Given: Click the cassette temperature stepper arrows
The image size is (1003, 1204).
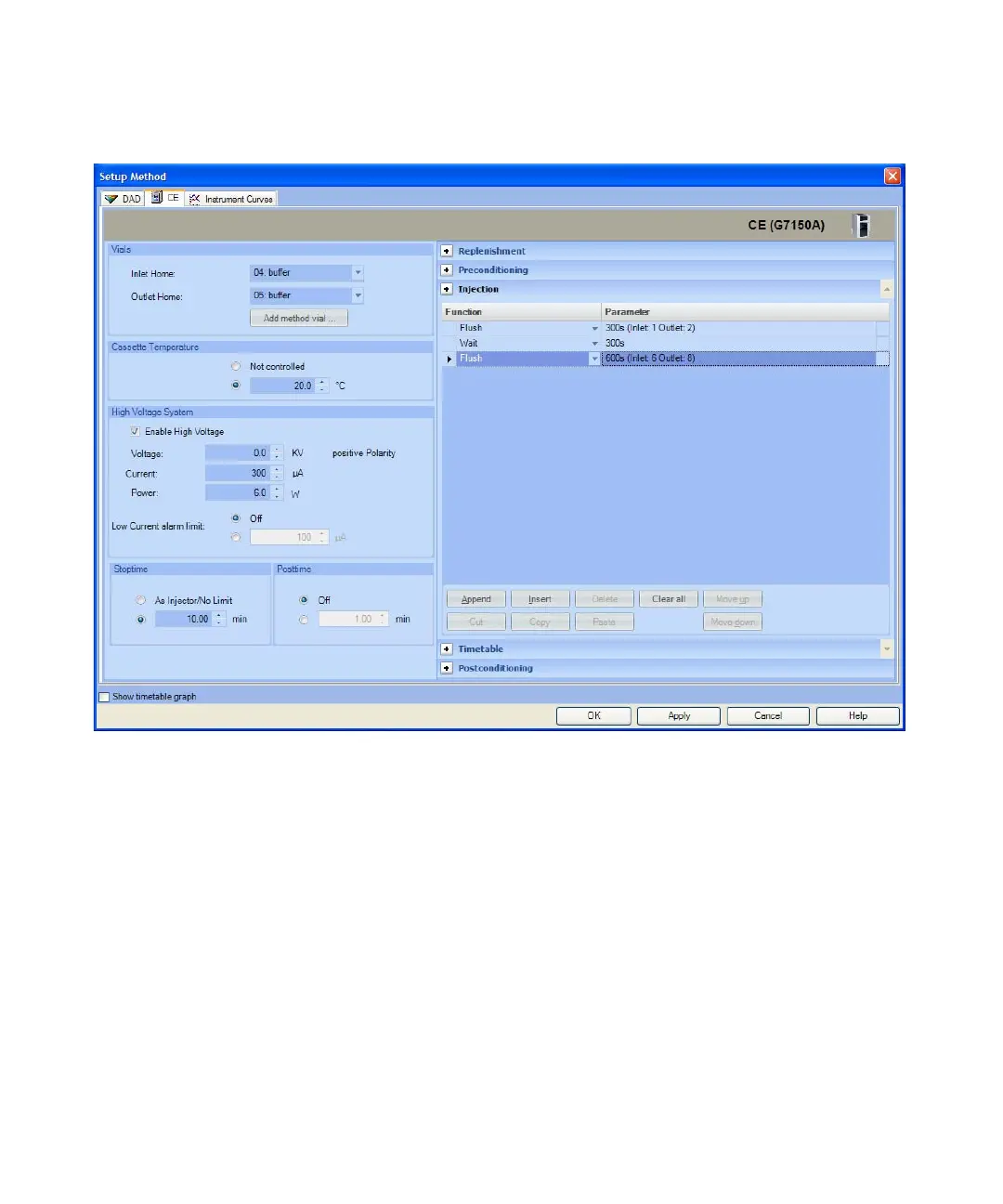Looking at the screenshot, I should click(322, 385).
